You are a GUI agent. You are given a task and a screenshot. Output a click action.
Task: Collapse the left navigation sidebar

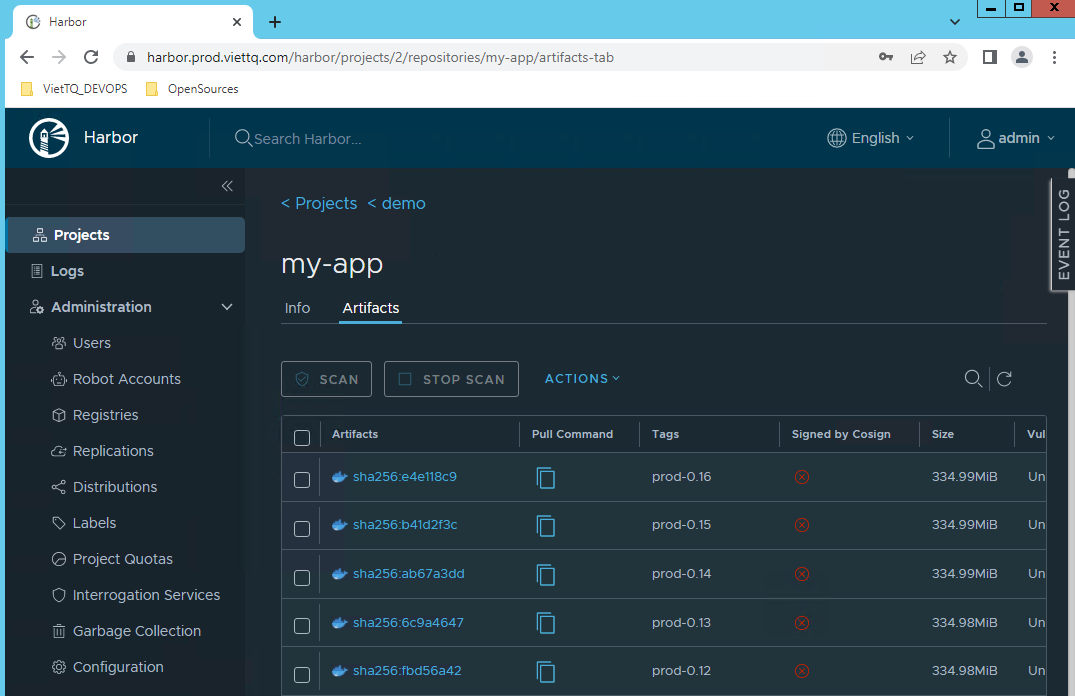point(227,186)
